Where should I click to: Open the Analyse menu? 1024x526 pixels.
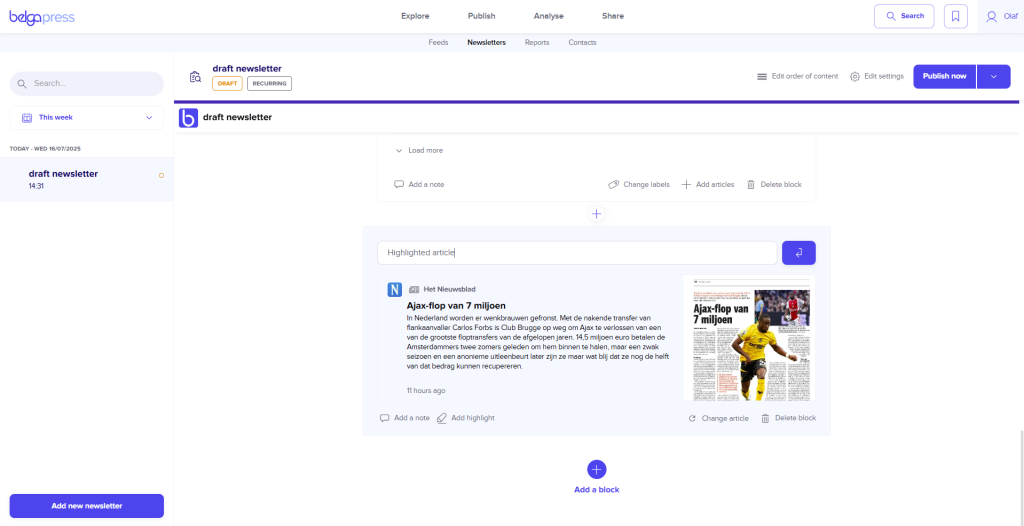[x=548, y=16]
